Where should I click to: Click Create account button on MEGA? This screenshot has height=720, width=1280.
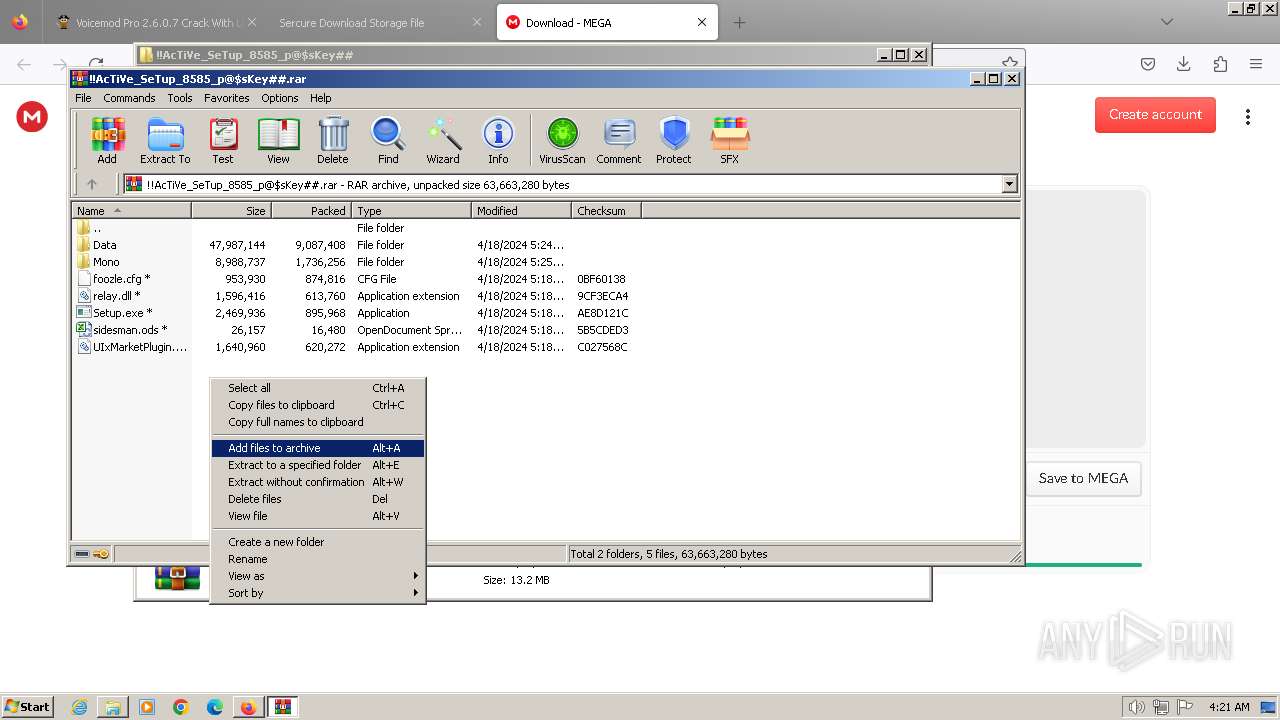tap(1155, 115)
